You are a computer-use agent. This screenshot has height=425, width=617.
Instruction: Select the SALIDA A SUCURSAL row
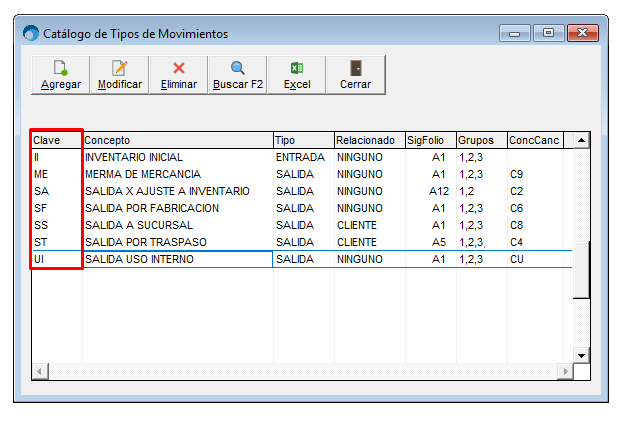click(302, 225)
